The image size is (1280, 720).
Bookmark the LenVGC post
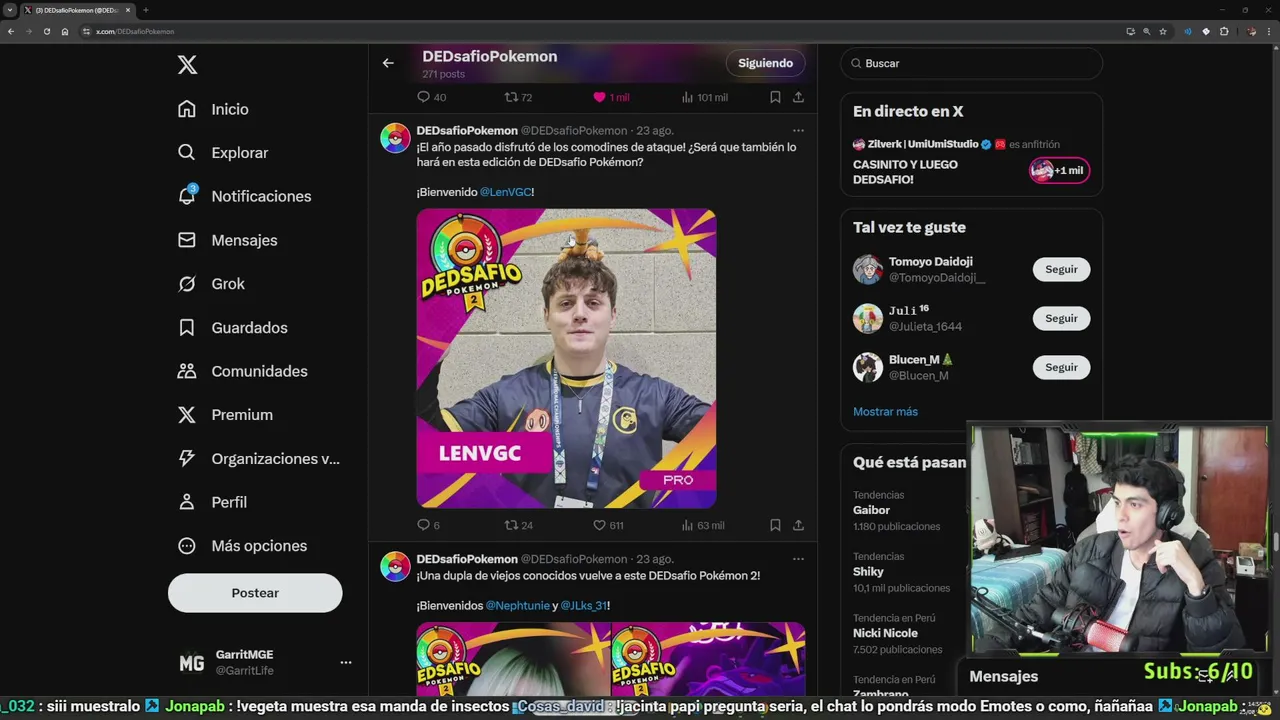pos(775,525)
